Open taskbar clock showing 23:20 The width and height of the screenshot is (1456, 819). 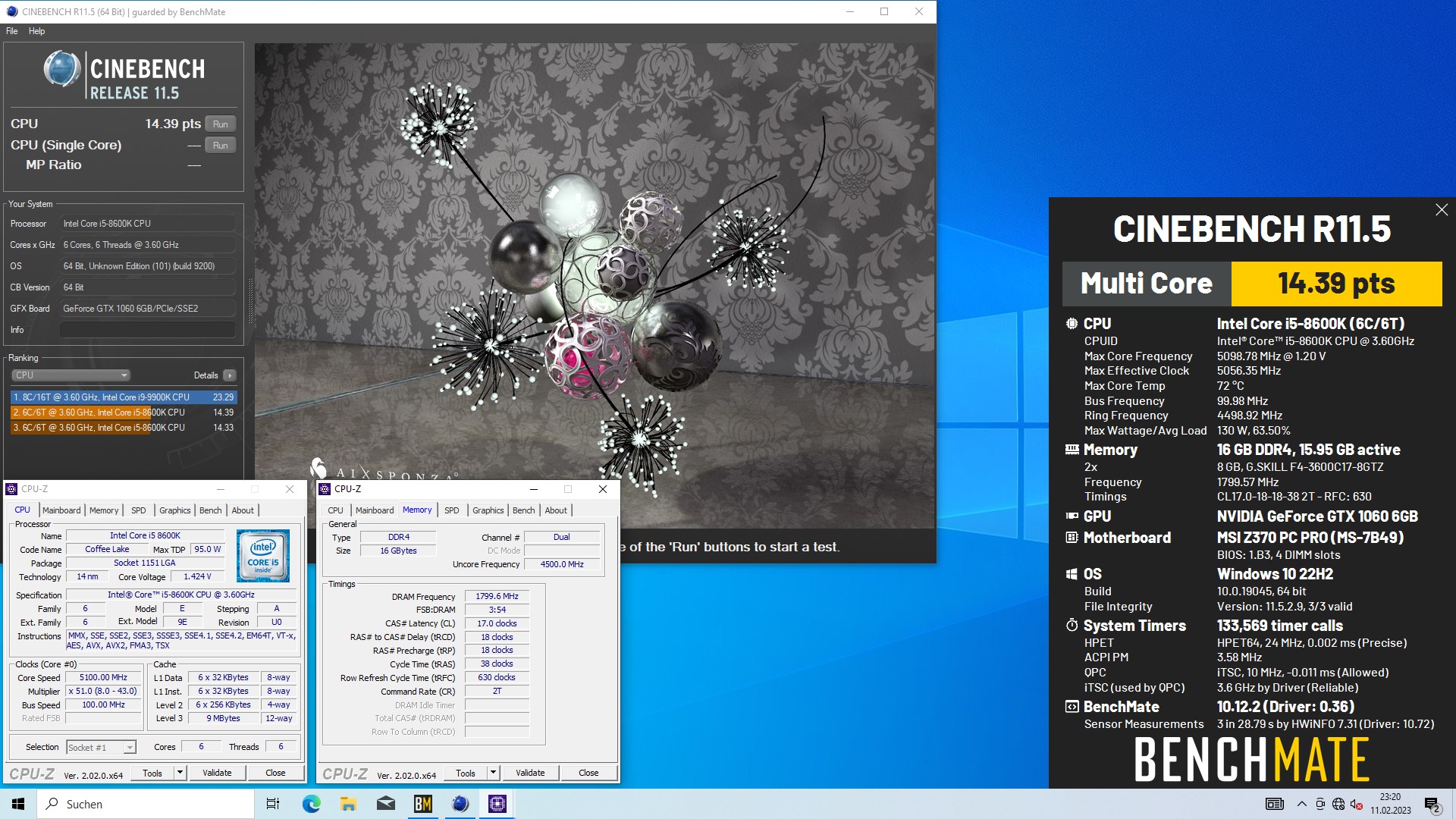pos(1390,804)
